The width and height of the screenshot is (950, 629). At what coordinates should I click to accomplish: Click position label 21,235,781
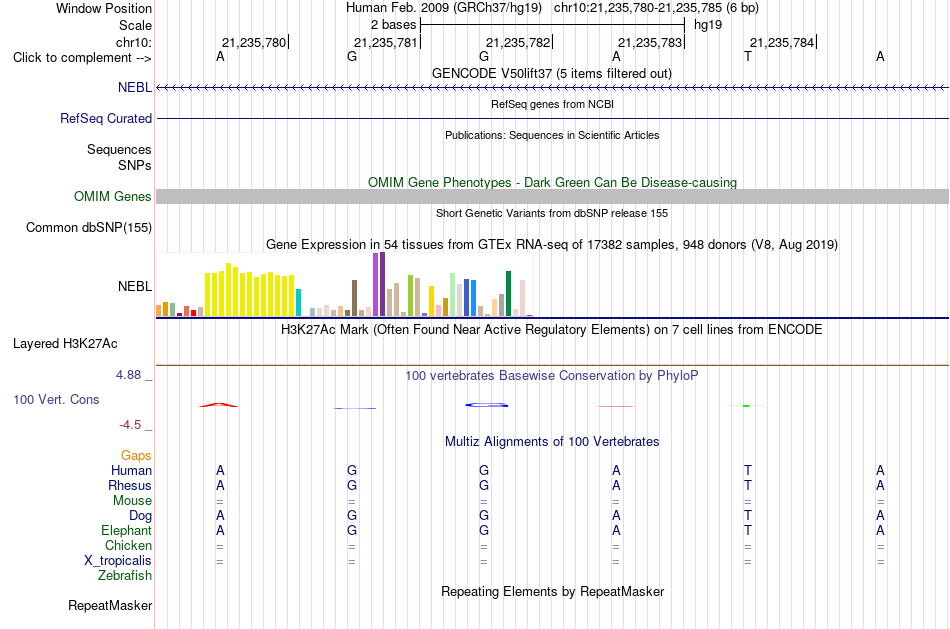pos(386,42)
